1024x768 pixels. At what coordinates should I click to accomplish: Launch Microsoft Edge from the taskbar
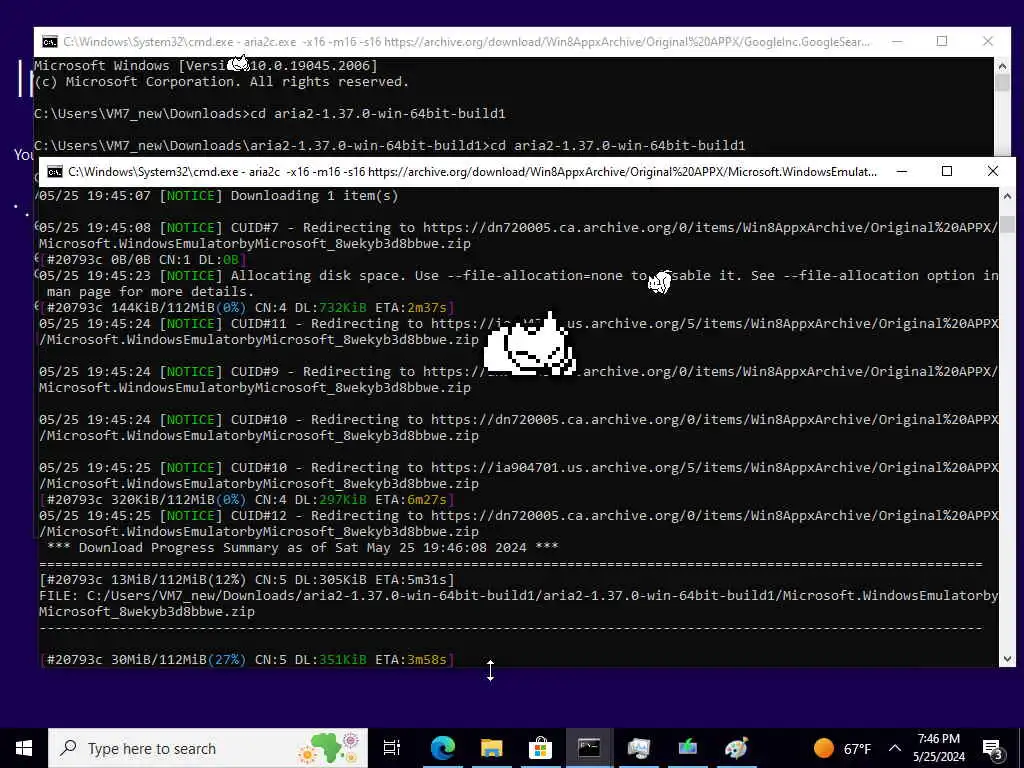(443, 748)
